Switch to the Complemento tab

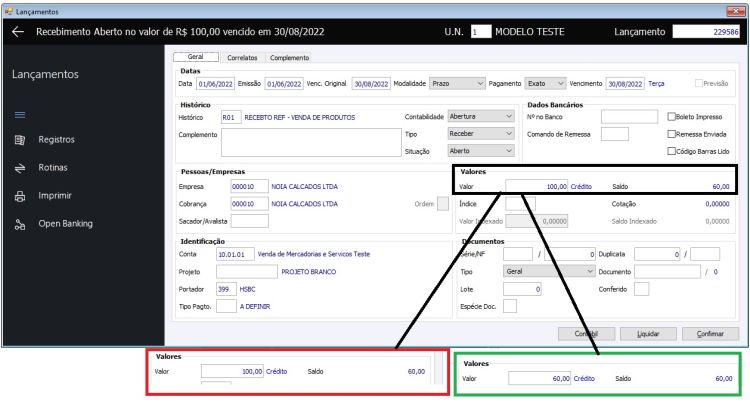(x=289, y=57)
